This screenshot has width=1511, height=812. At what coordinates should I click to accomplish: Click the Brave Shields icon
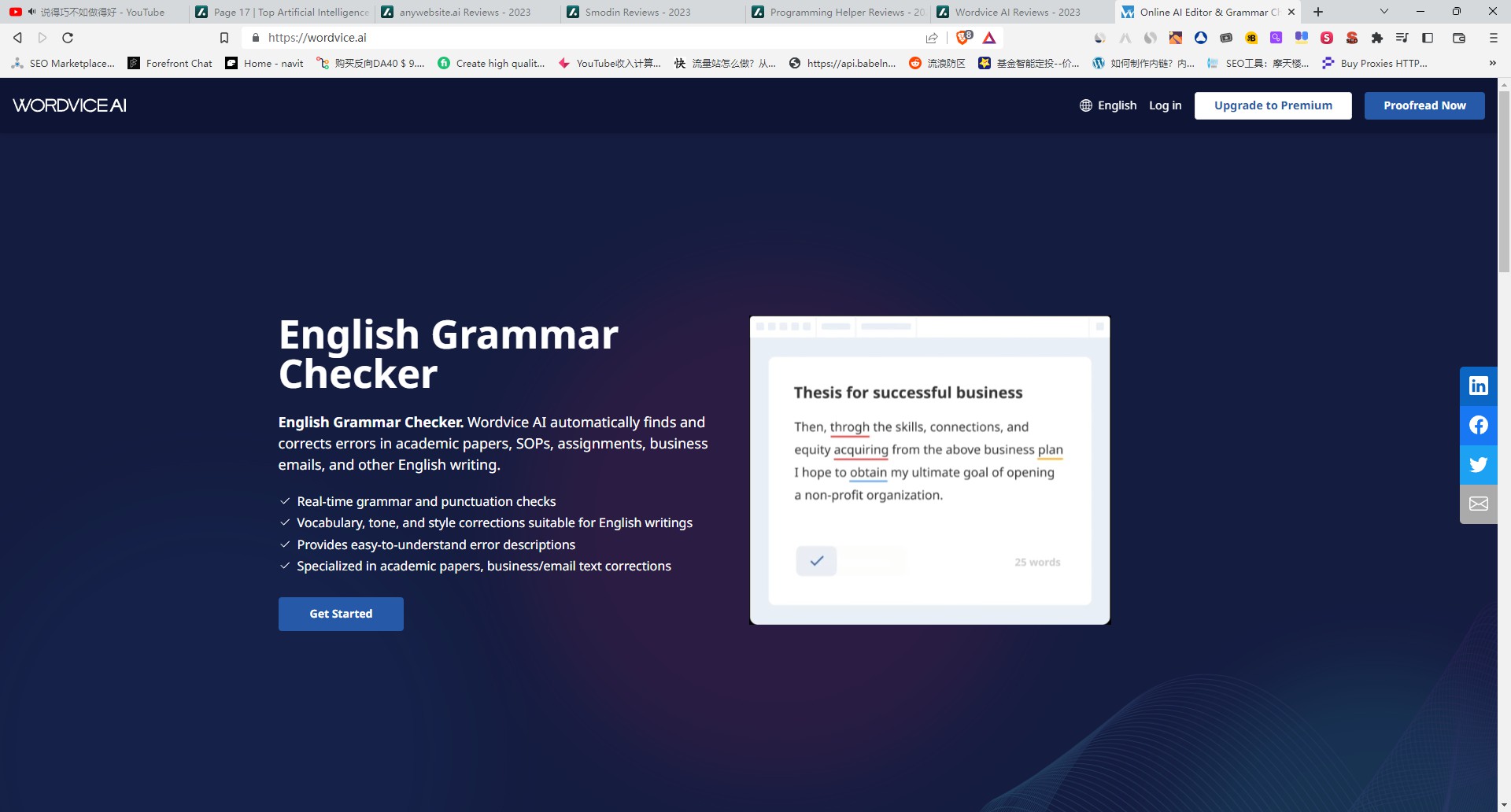tap(963, 38)
